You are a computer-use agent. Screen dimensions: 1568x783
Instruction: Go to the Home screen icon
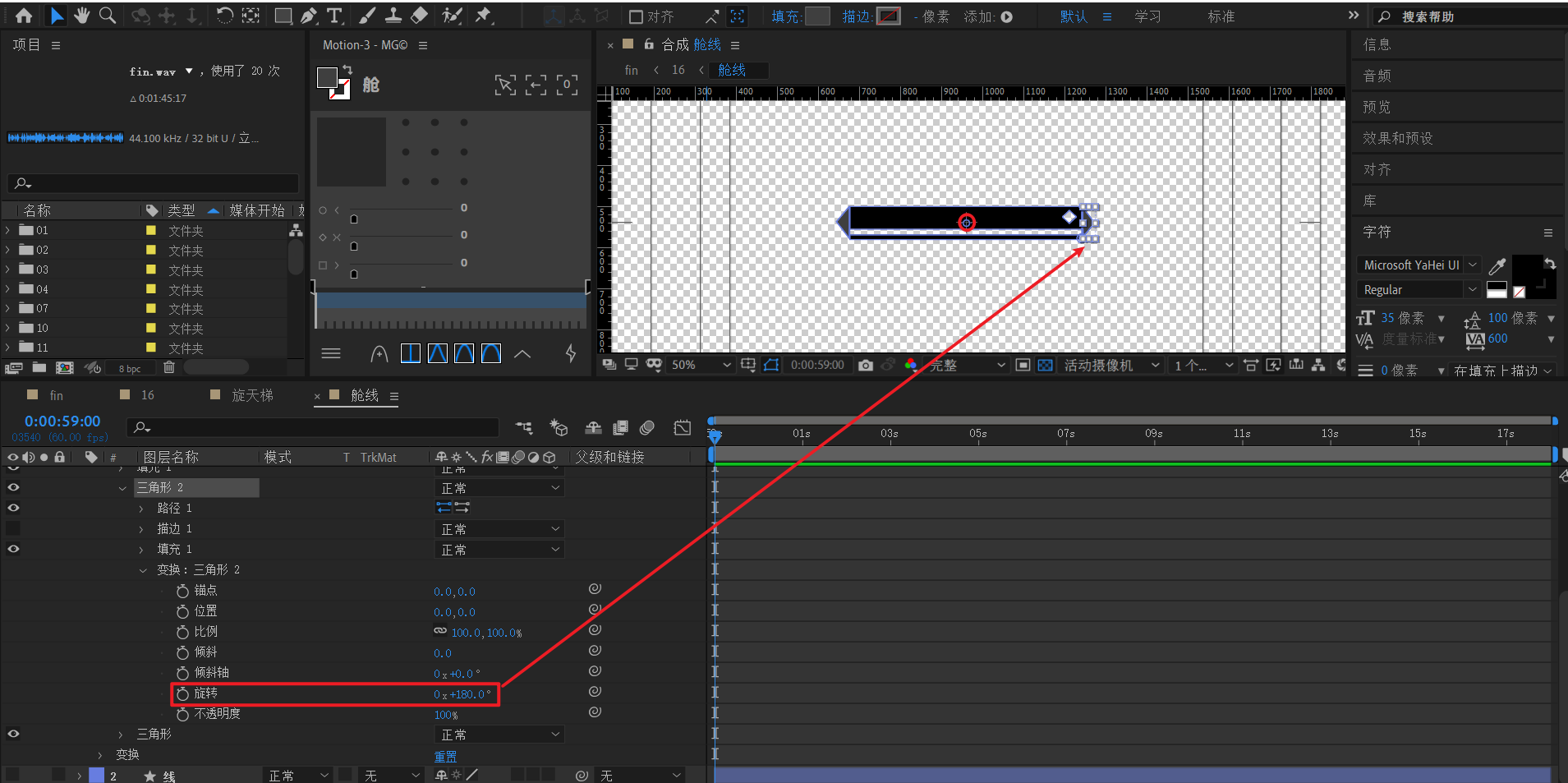pos(24,16)
